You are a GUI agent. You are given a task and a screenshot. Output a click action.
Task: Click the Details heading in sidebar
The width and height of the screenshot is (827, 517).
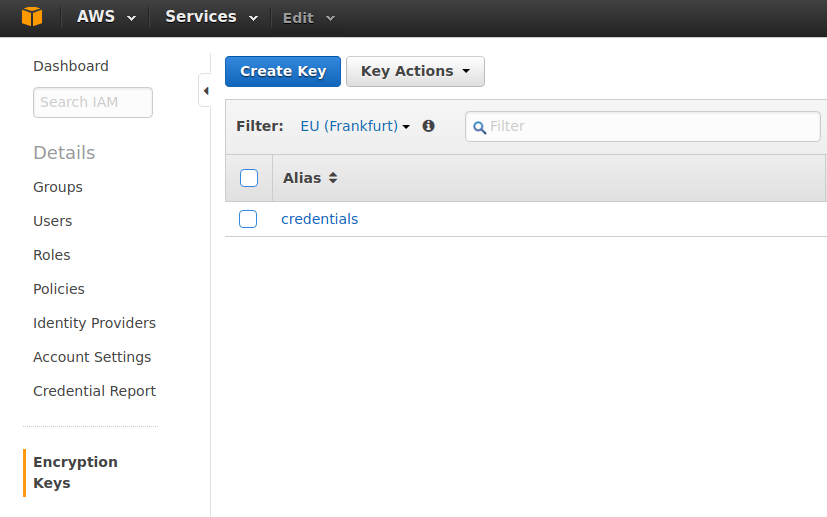coord(64,152)
